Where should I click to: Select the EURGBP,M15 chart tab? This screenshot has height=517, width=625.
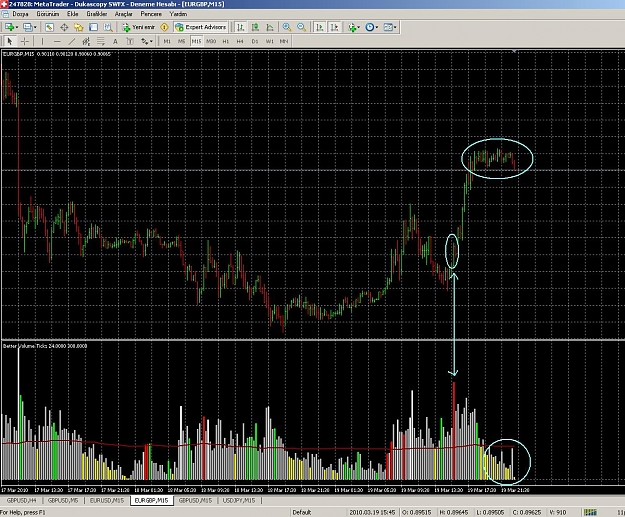click(151, 501)
